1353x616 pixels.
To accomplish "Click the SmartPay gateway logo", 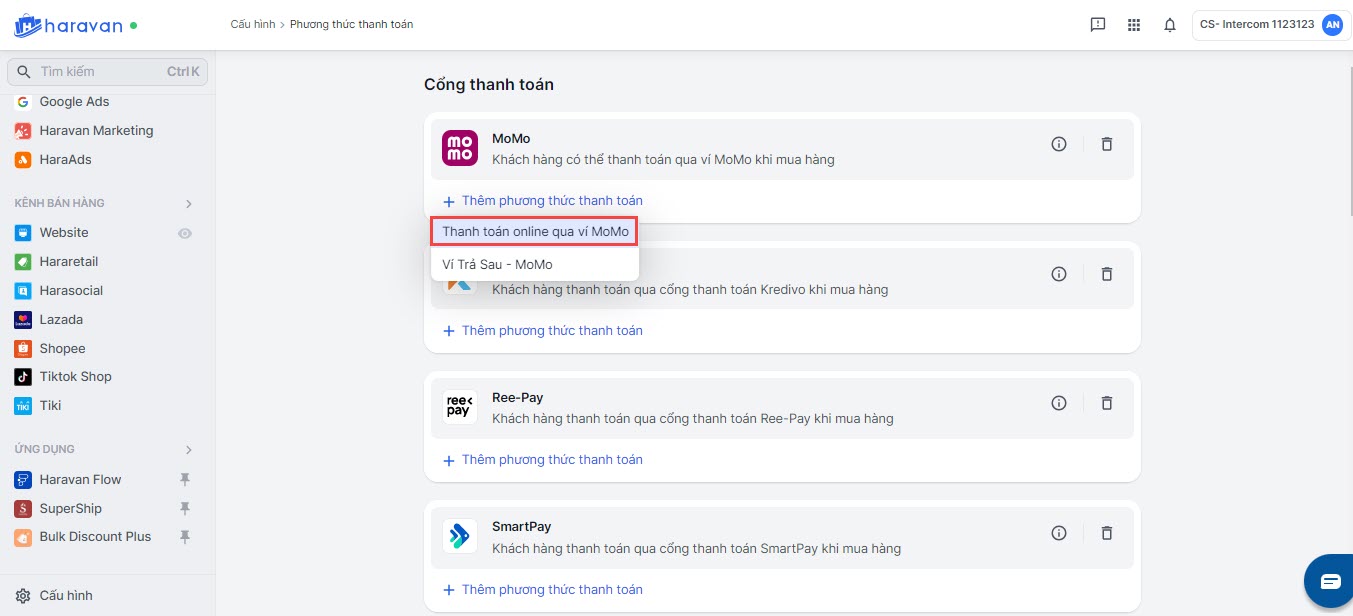I will coord(460,537).
